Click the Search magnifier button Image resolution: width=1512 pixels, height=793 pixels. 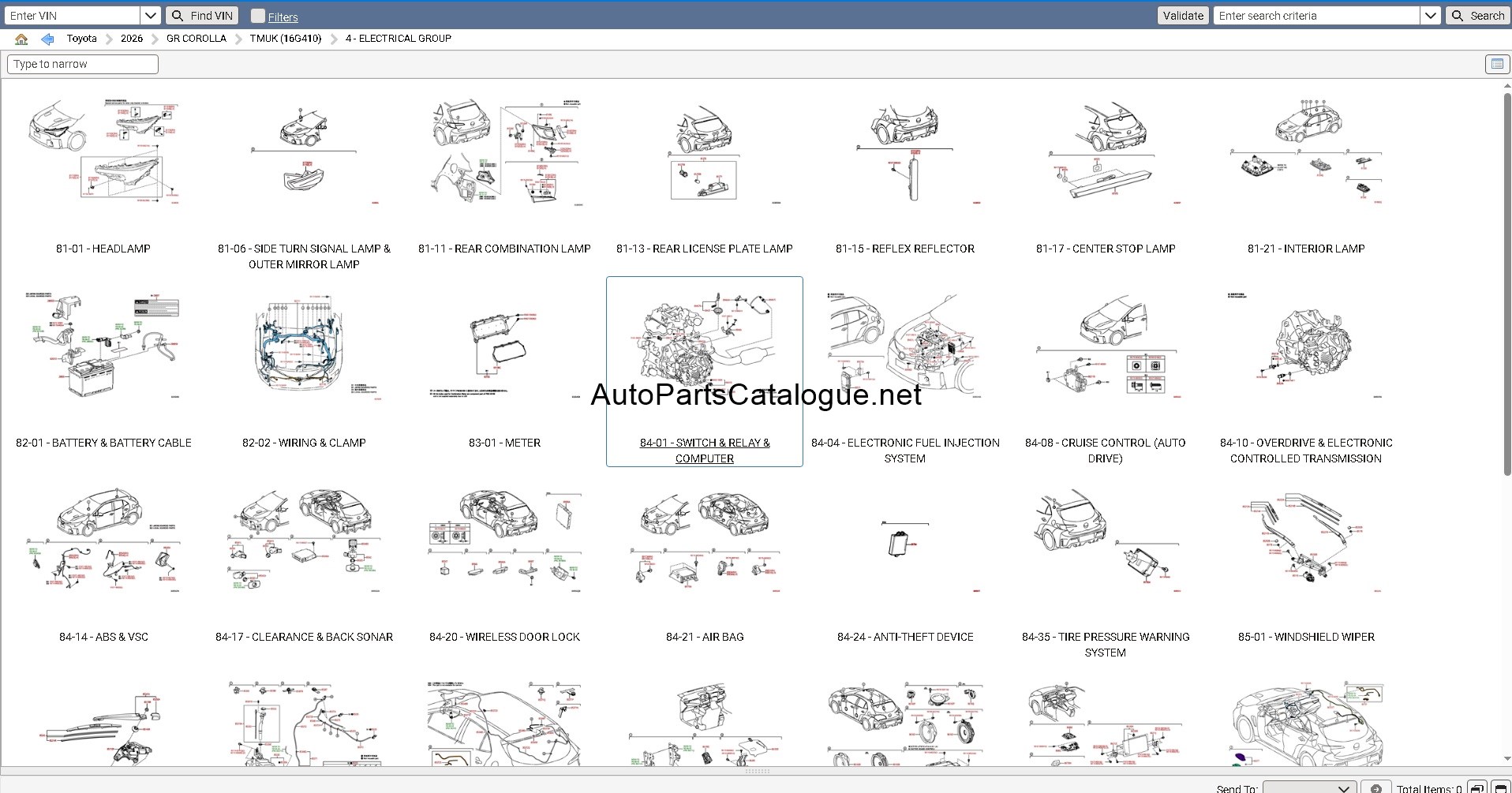[x=1477, y=16]
